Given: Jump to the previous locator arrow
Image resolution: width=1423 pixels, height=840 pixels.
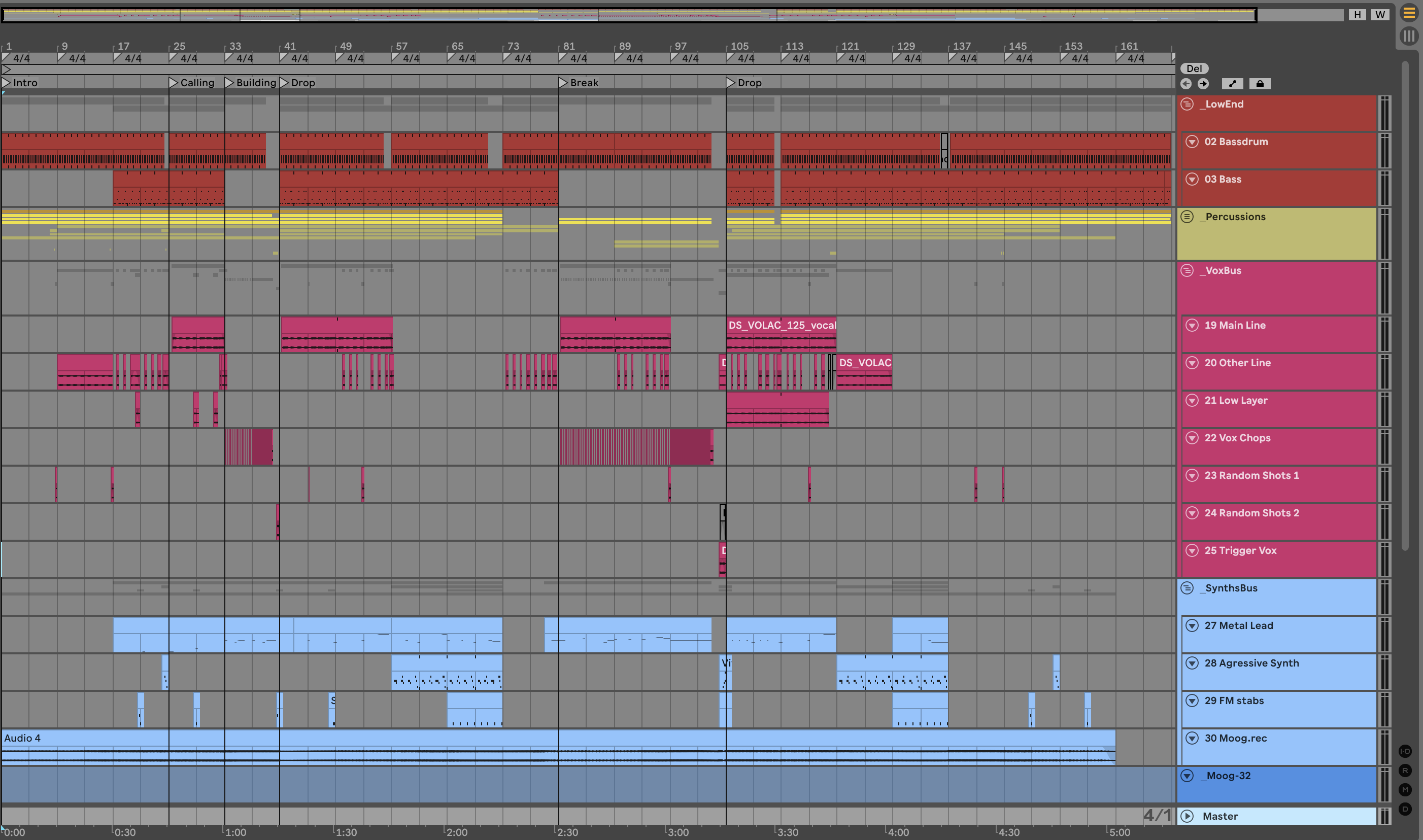Looking at the screenshot, I should (1185, 84).
